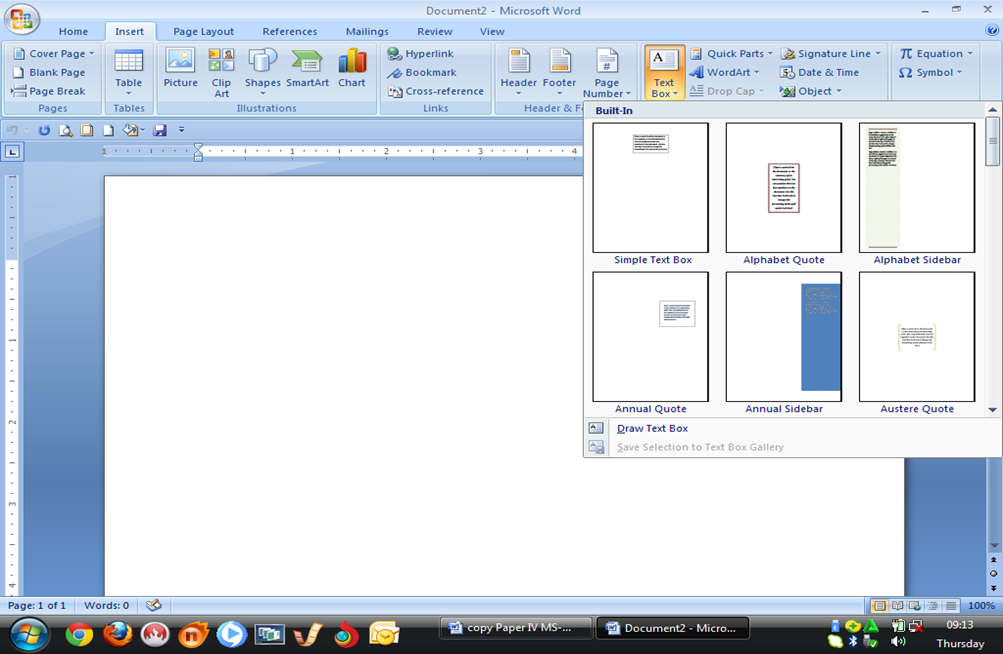Viewport: 1003px width, 654px height.
Task: Click the Office Button orb
Action: coord(21,19)
